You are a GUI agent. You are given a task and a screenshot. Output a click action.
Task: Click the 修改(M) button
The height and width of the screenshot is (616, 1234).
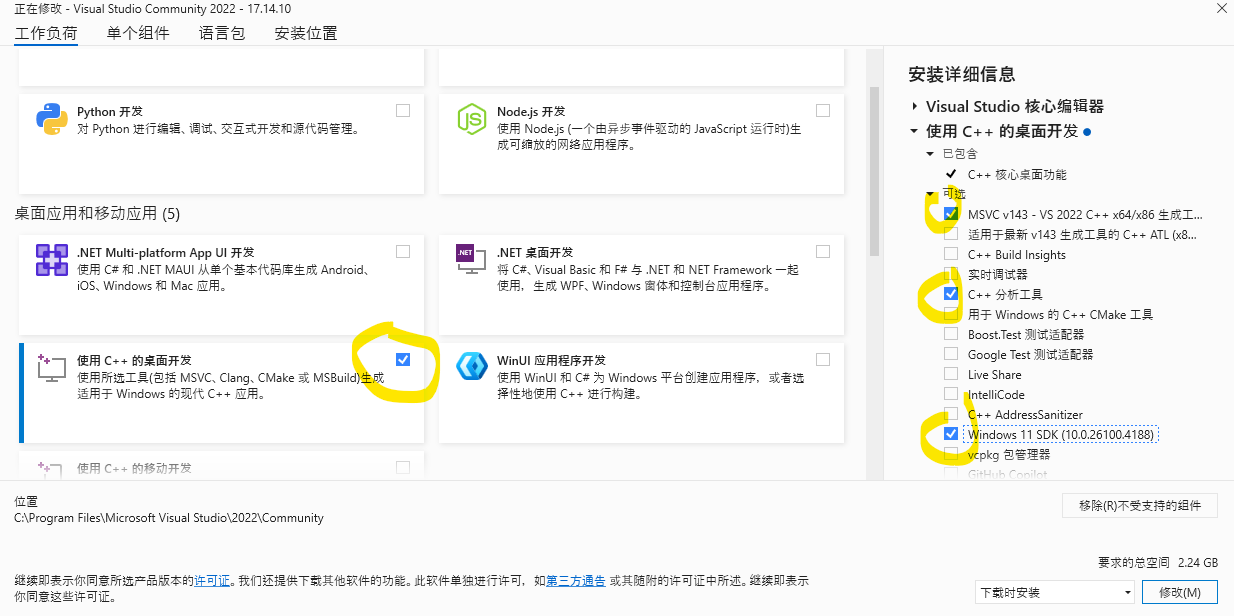[1180, 592]
